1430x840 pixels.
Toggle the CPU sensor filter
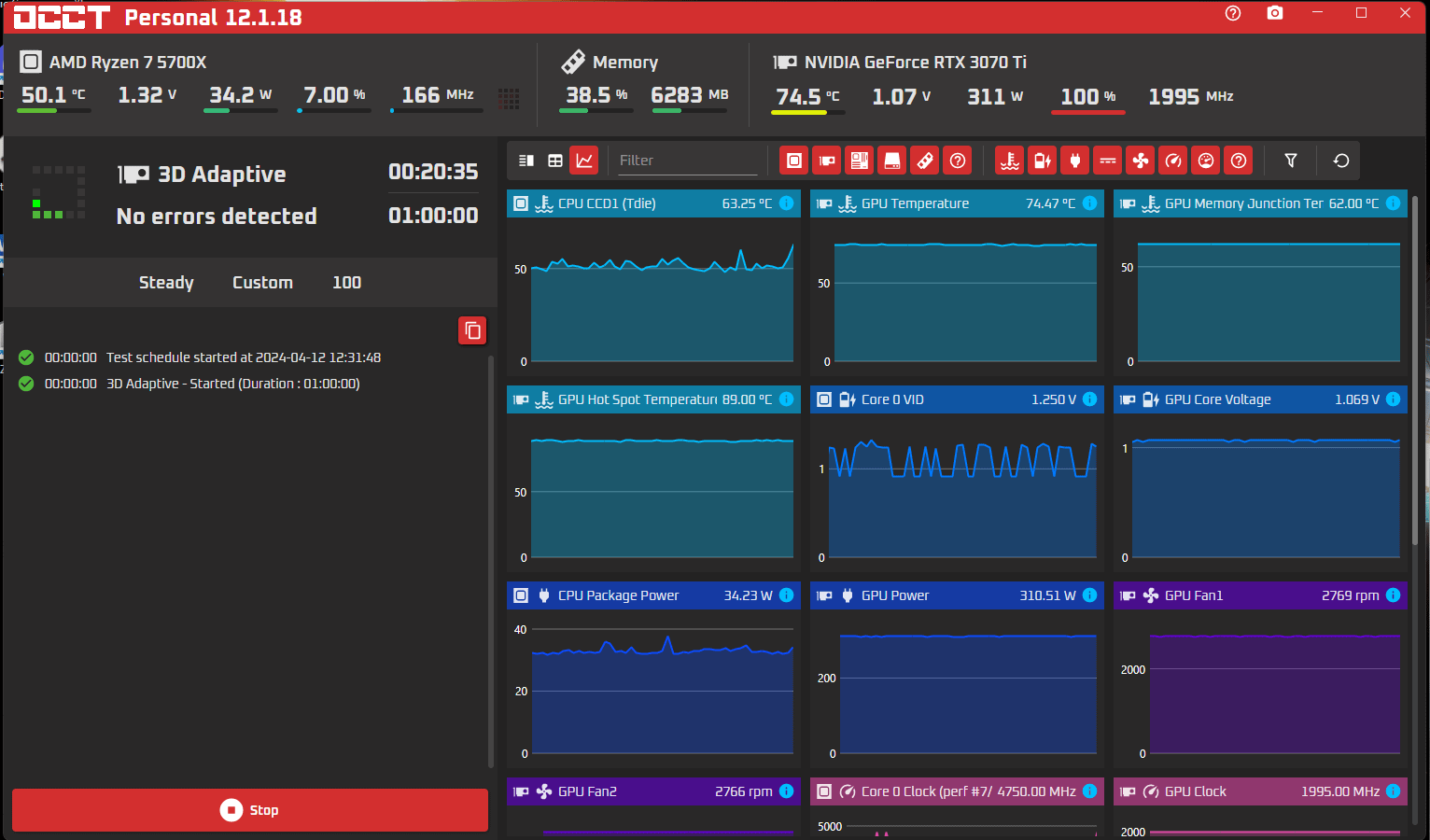(x=794, y=161)
